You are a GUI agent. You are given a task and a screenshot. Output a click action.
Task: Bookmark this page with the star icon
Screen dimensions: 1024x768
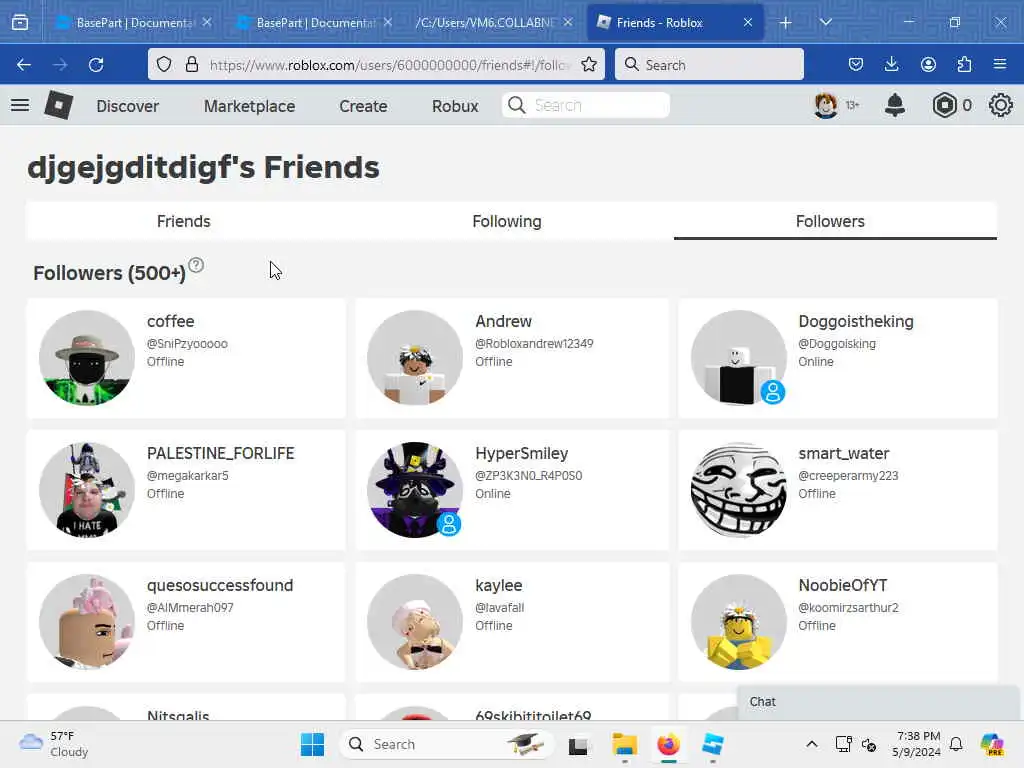point(588,64)
